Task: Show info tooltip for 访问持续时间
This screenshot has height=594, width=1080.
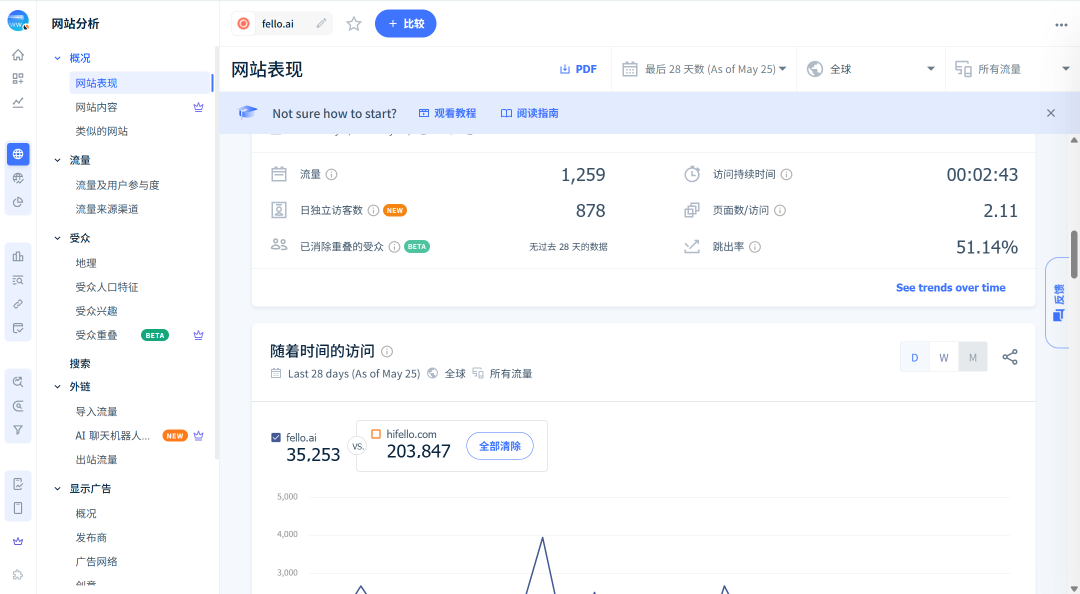Action: coord(787,174)
